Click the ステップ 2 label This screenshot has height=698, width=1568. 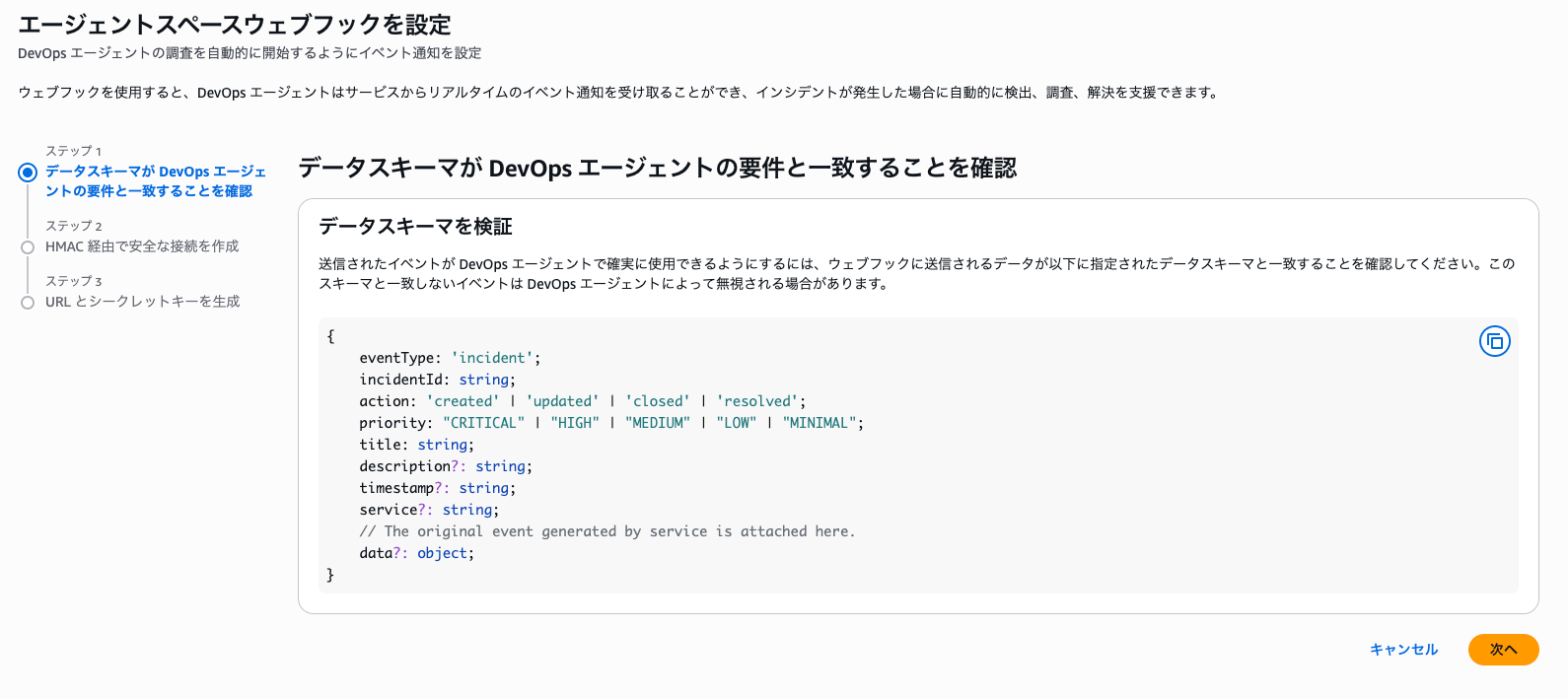click(x=74, y=226)
